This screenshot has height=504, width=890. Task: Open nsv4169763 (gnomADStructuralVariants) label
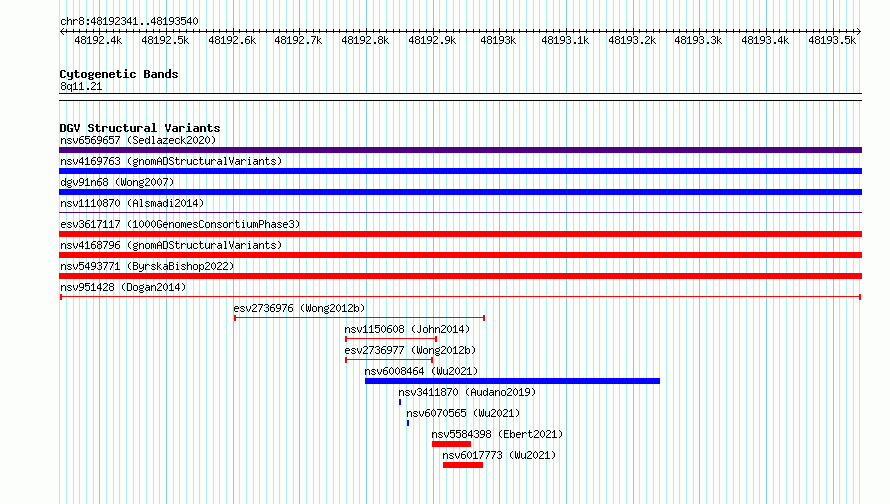(171, 161)
